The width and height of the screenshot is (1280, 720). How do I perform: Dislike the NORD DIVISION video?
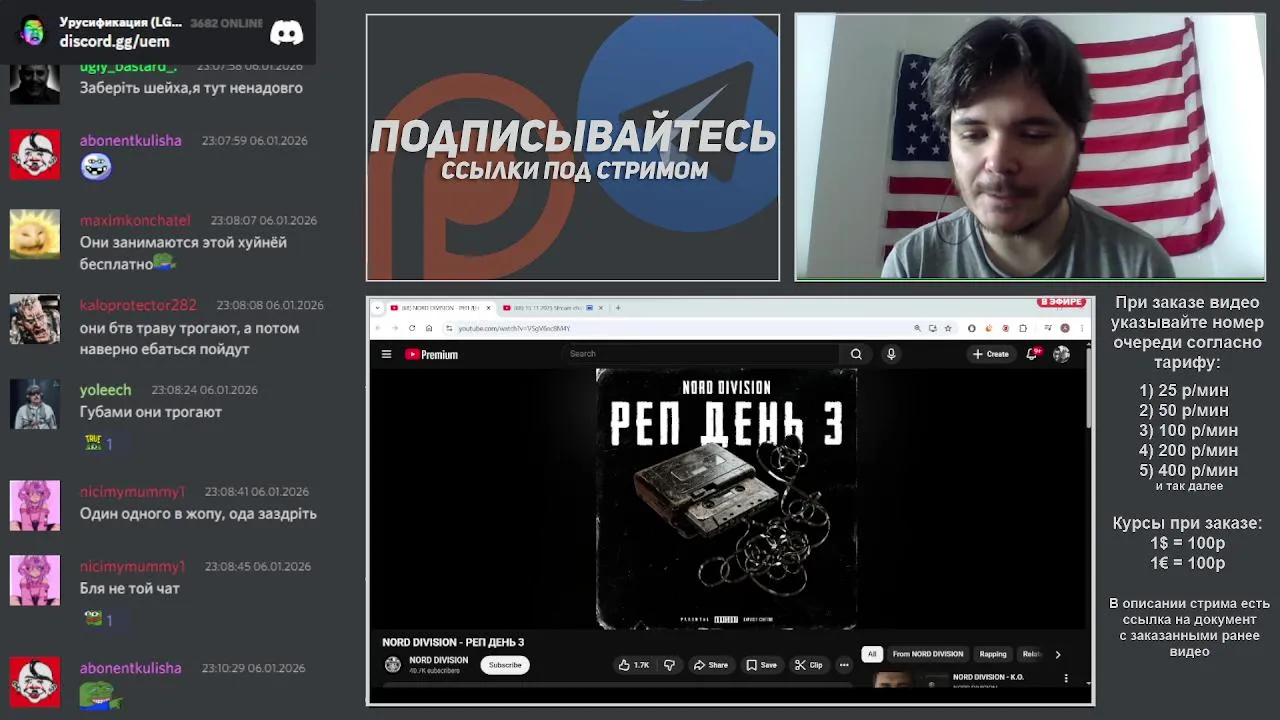click(x=669, y=665)
